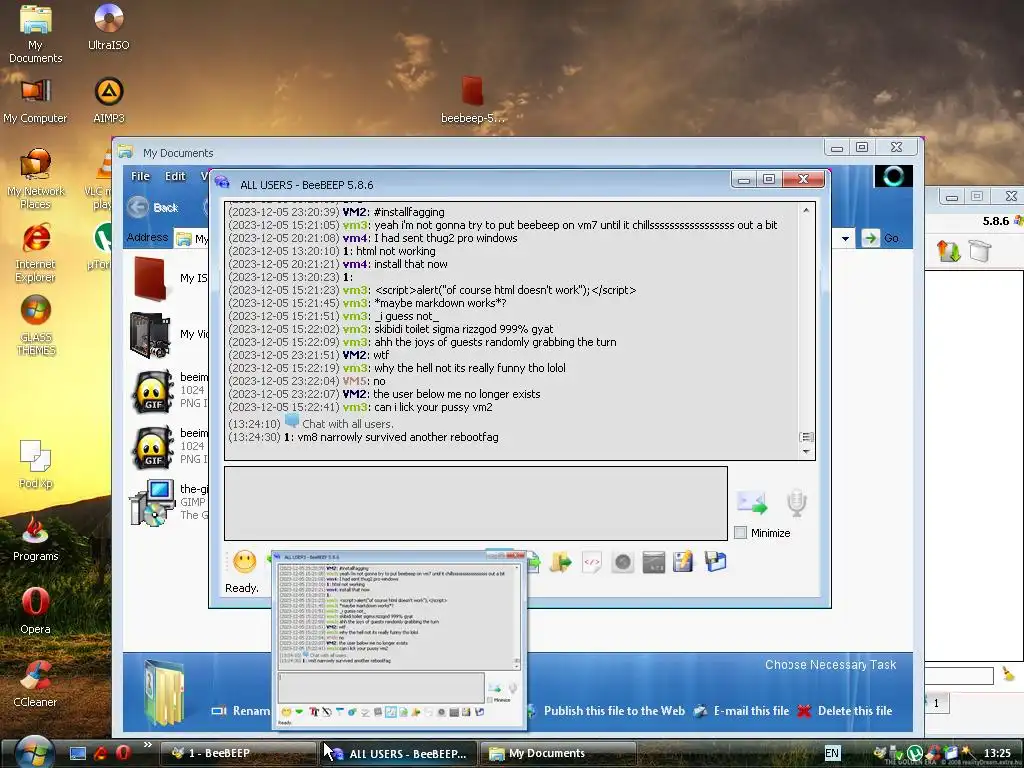Image resolution: width=1024 pixels, height=768 pixels.
Task: Click the chat scrollbar up arrow
Action: point(806,210)
